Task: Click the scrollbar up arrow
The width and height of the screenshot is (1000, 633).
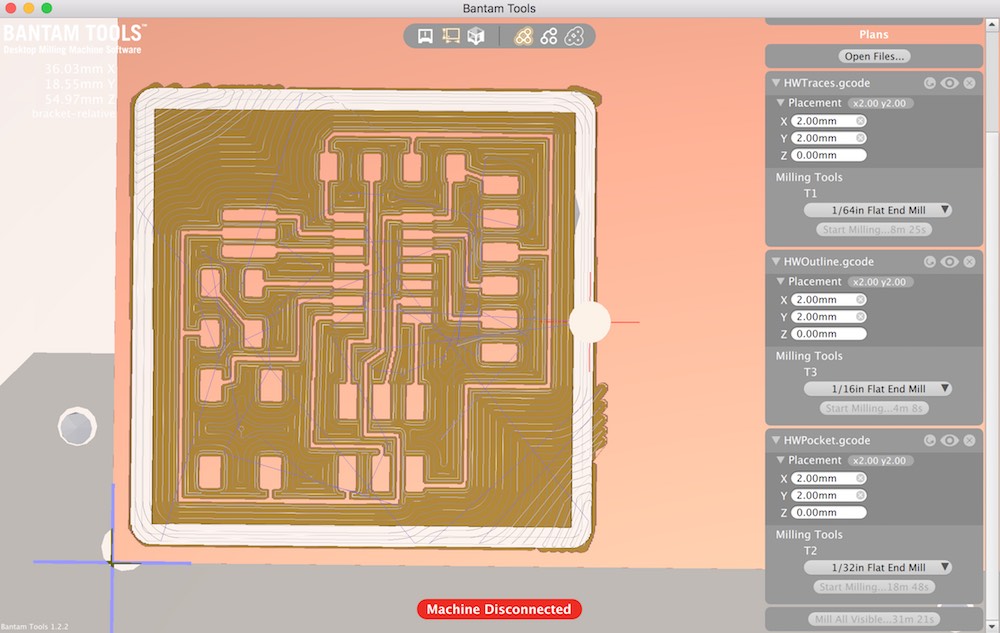Action: click(992, 25)
